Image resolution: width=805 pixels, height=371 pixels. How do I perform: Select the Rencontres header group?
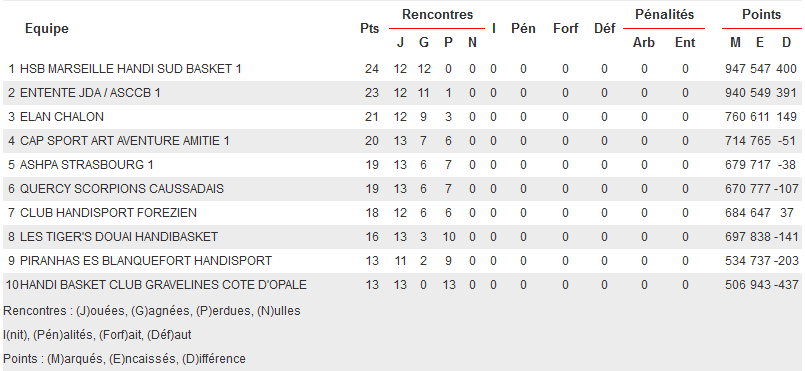tap(437, 14)
